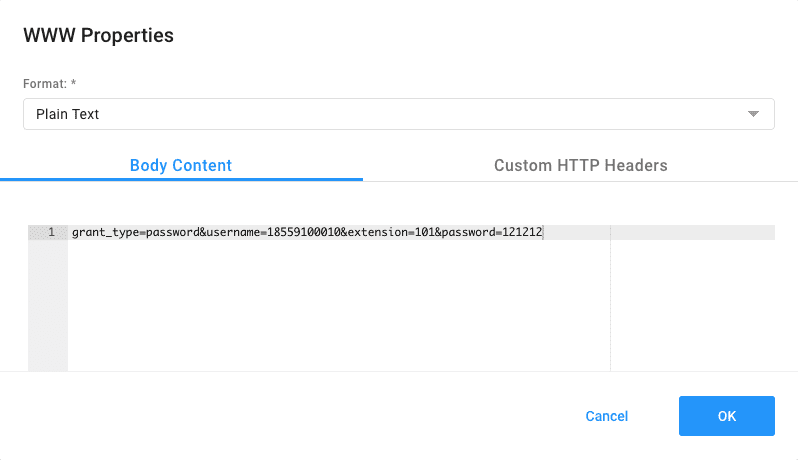Click the blank dialog footer left of Cancel
The image size is (798, 460).
point(300,416)
